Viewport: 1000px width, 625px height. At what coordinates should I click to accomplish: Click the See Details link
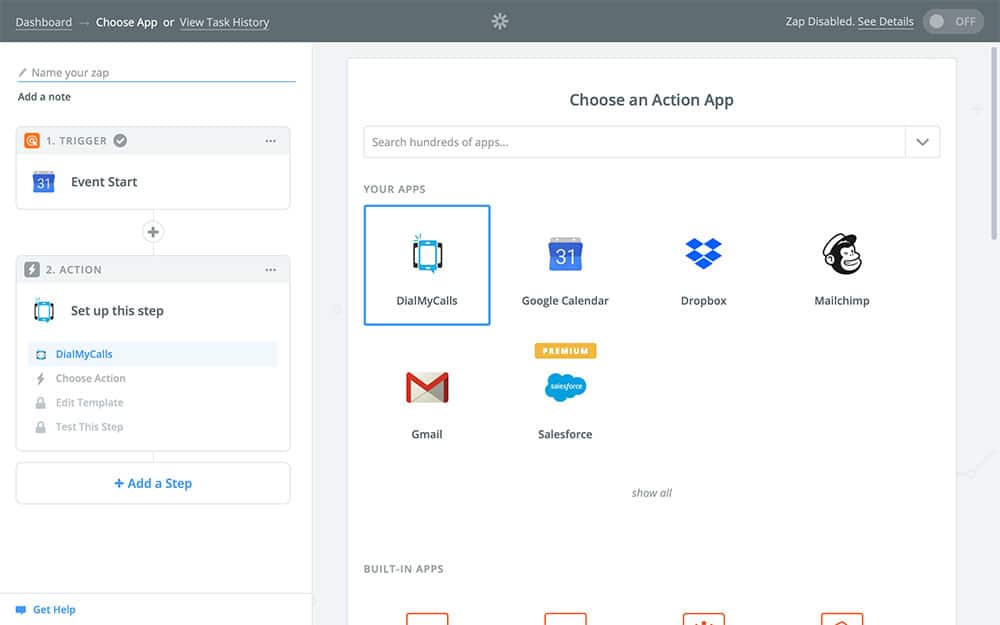(x=885, y=22)
